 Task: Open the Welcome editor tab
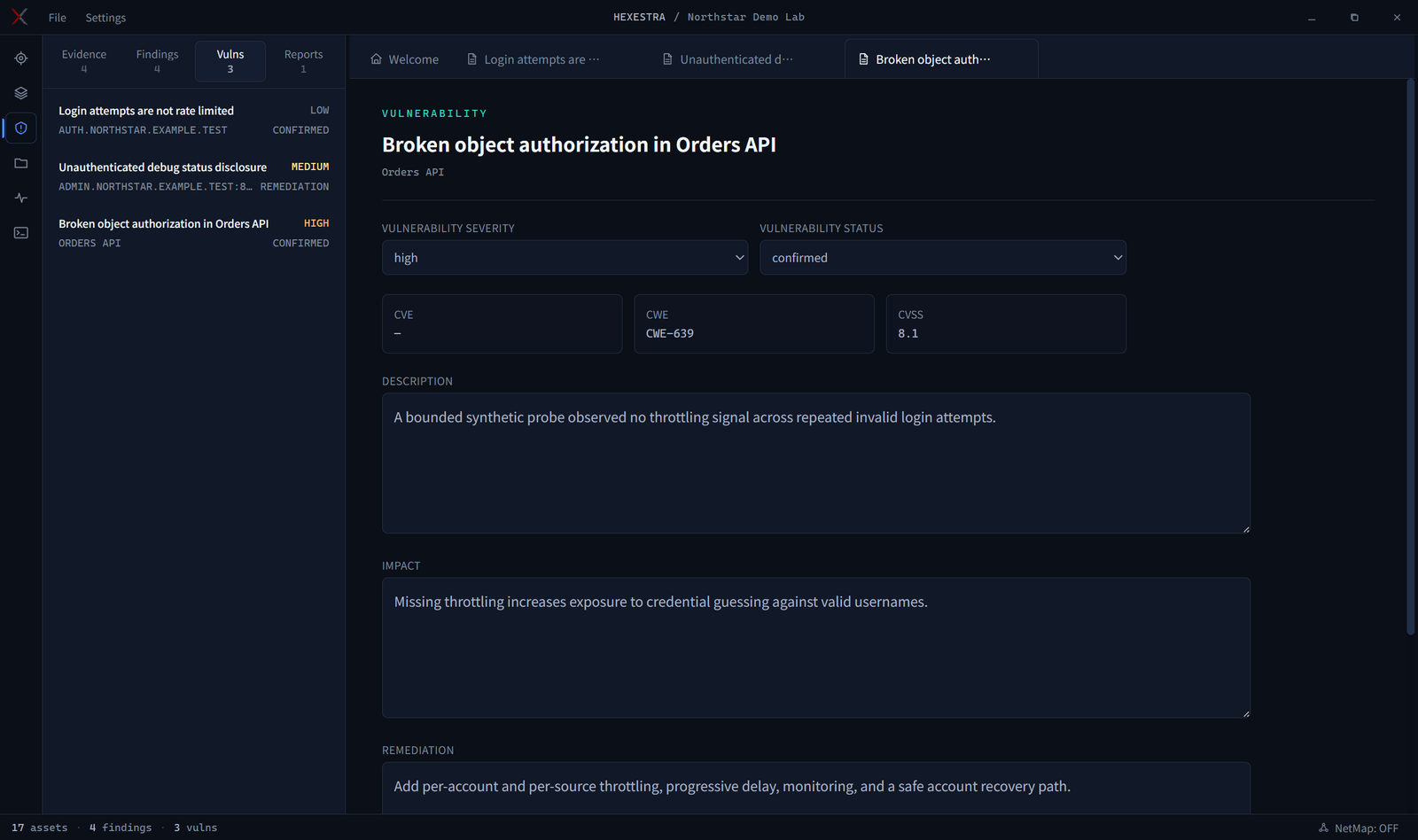click(404, 59)
